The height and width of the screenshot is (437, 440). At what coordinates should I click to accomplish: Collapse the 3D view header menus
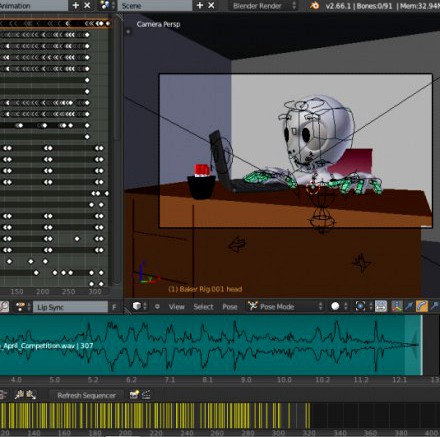coord(157,306)
